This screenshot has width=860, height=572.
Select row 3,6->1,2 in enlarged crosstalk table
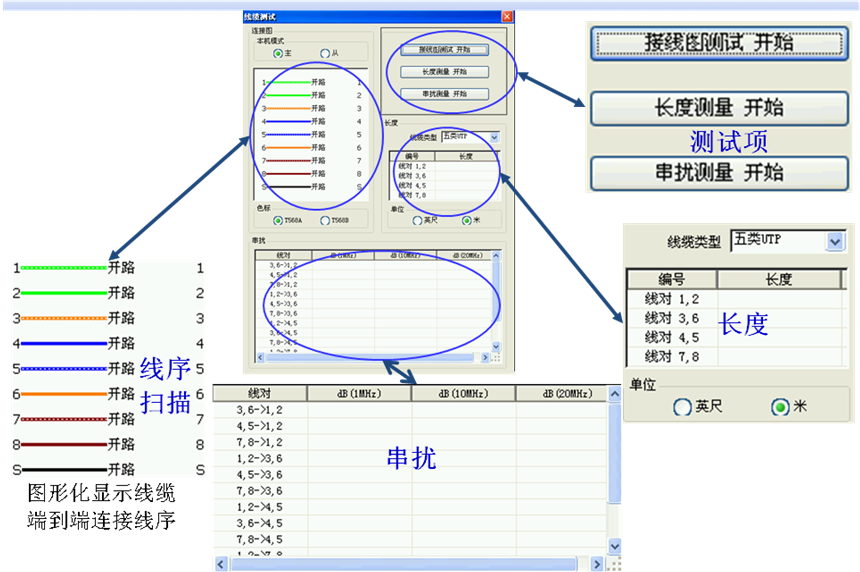tap(259, 411)
